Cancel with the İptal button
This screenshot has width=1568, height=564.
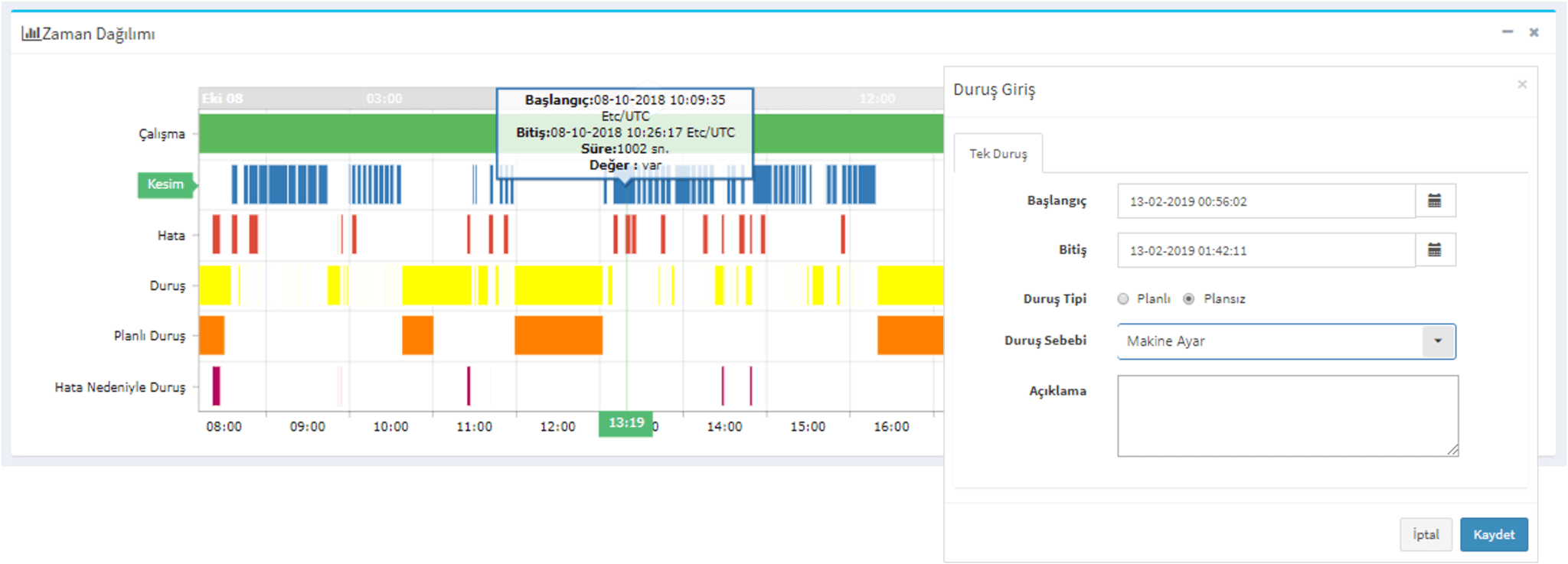pyautogui.click(x=1426, y=535)
